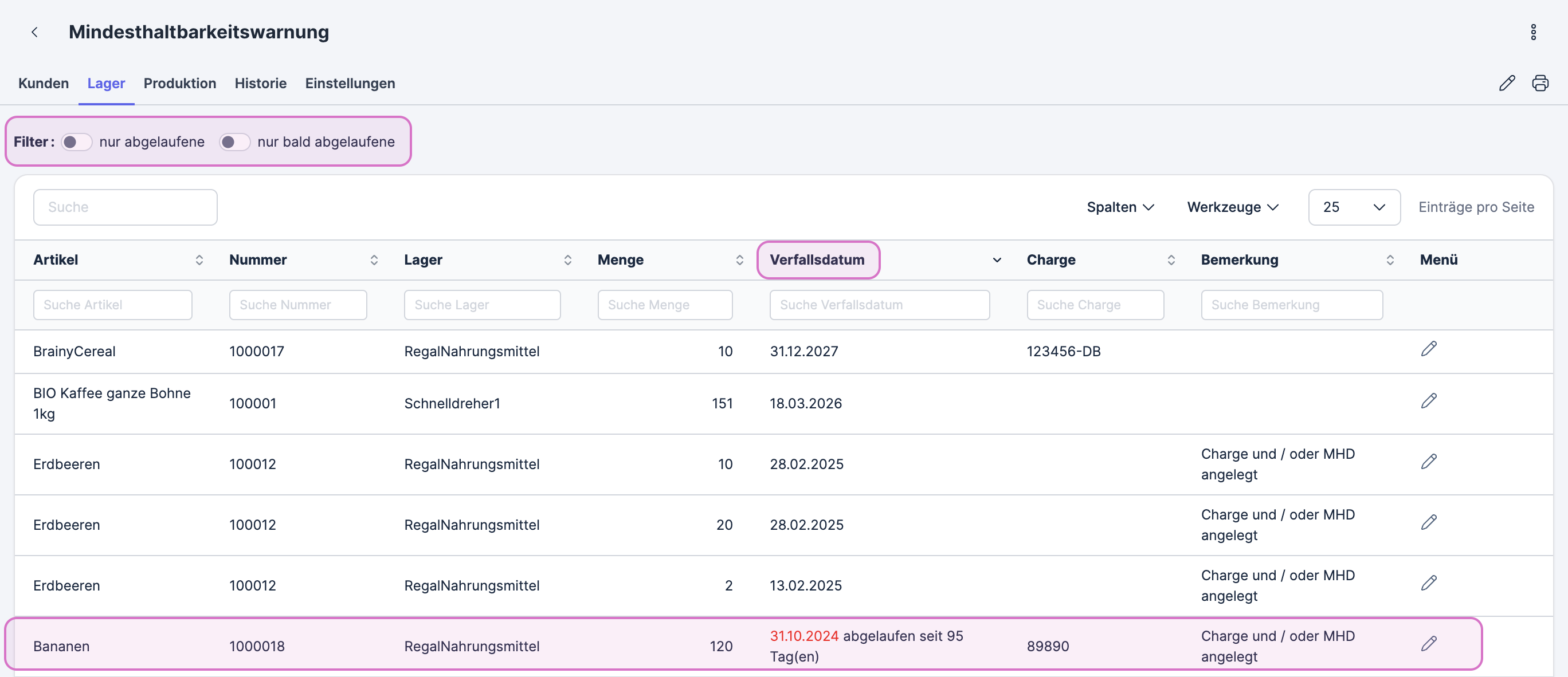Screen dimensions: 1568x677
Task: Go back using the left arrow icon
Action: pos(35,32)
